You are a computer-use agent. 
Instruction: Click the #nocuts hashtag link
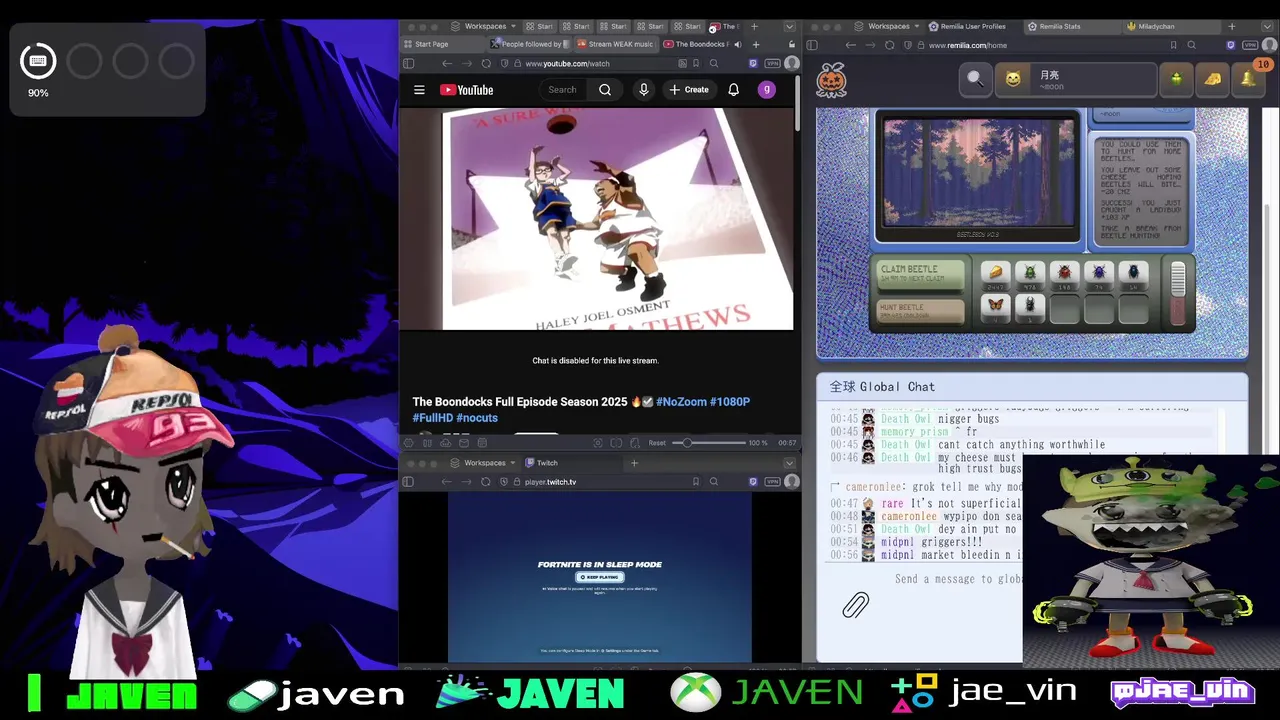(x=477, y=418)
